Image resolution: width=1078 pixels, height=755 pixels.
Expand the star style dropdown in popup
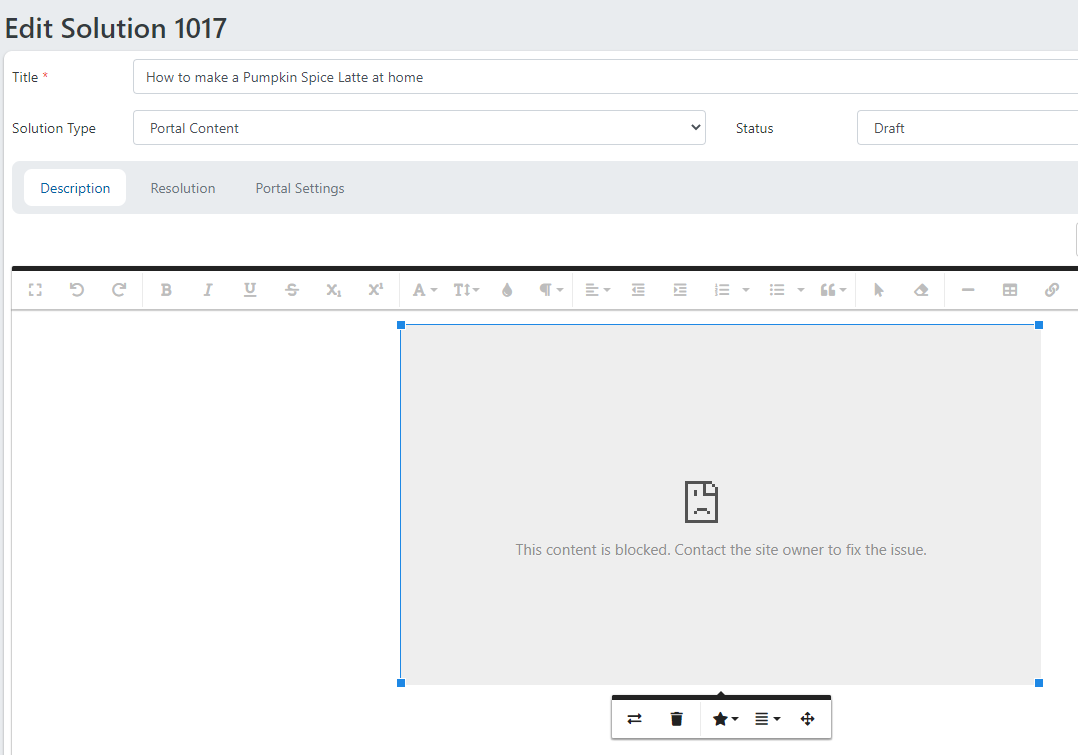[725, 719]
